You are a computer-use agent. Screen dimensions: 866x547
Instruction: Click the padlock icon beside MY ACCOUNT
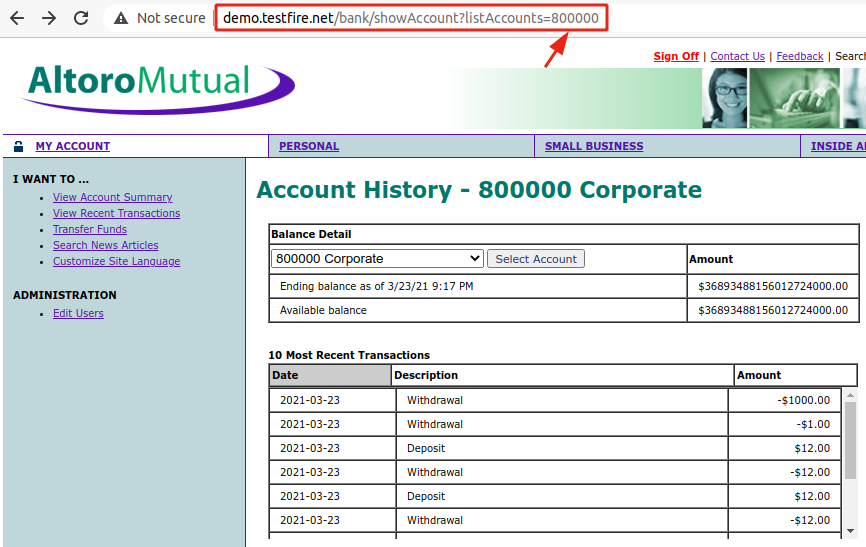18,146
